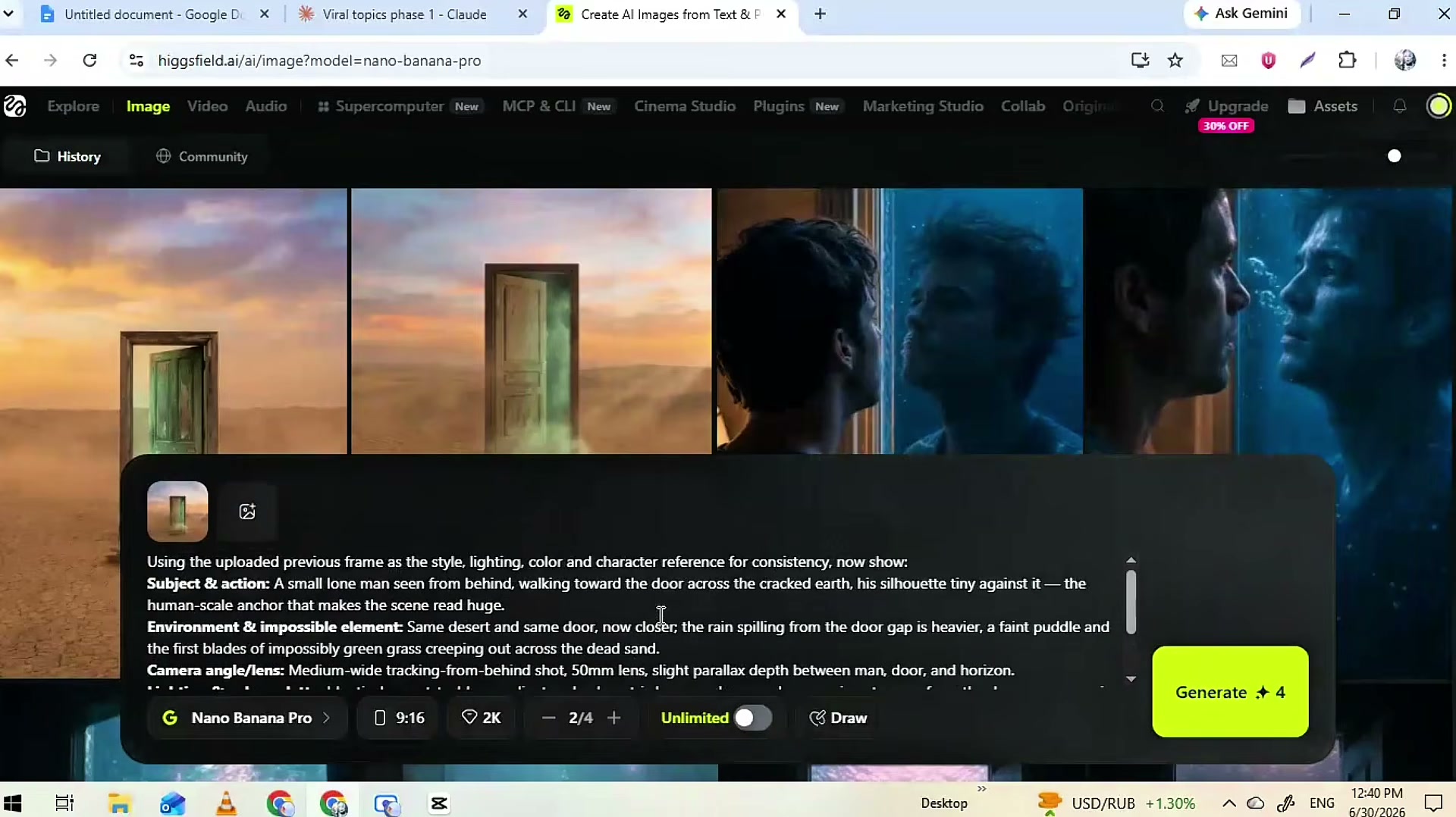
Task: Click the Upgrade button
Action: pyautogui.click(x=1227, y=106)
